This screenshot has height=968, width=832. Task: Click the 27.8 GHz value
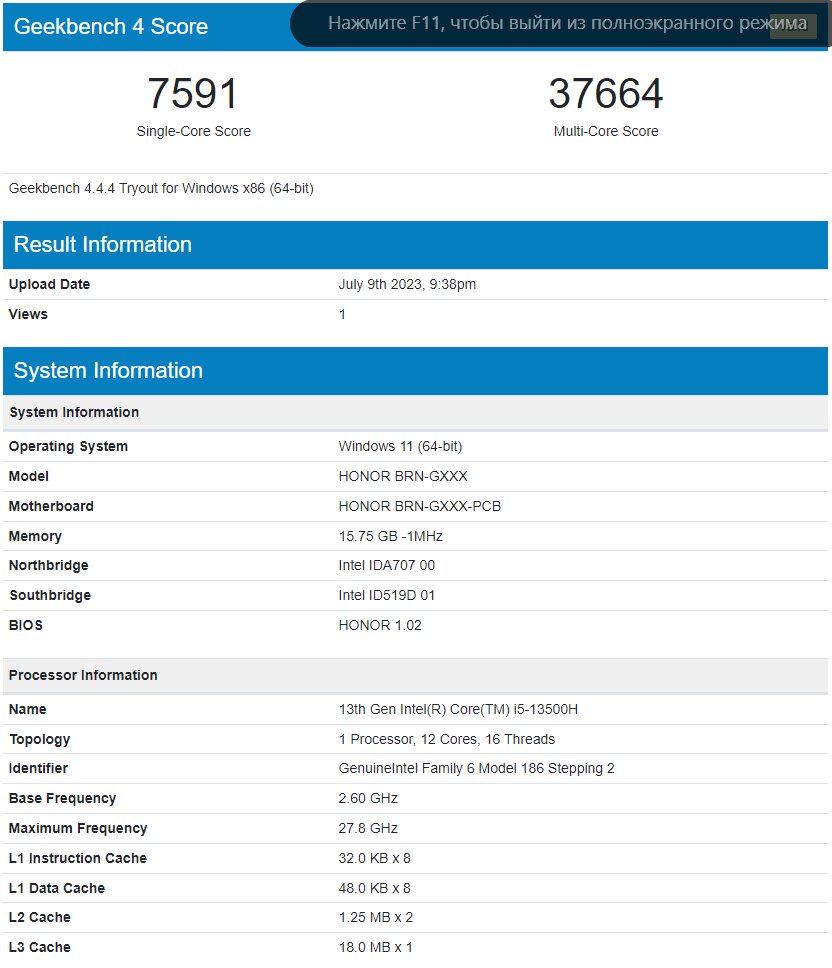click(368, 828)
